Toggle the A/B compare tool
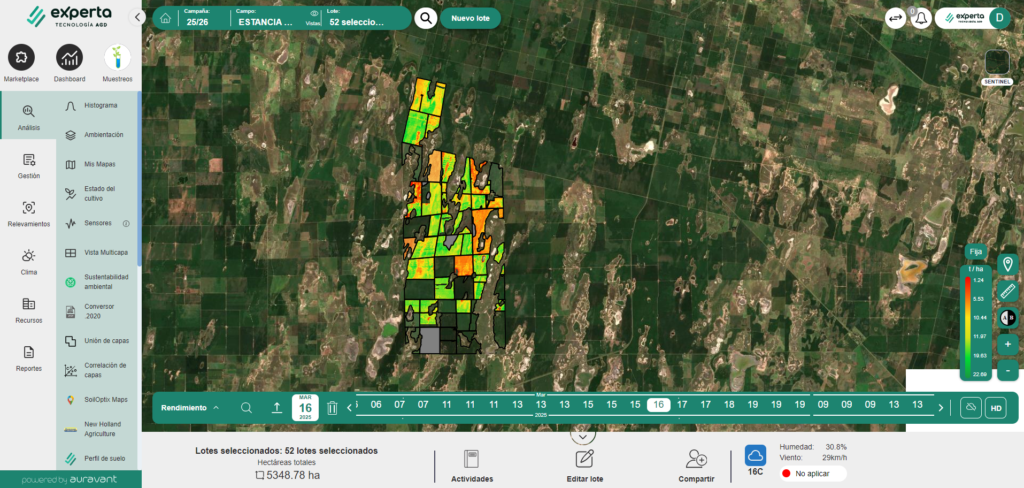Image resolution: width=1024 pixels, height=488 pixels. pyautogui.click(x=1008, y=317)
